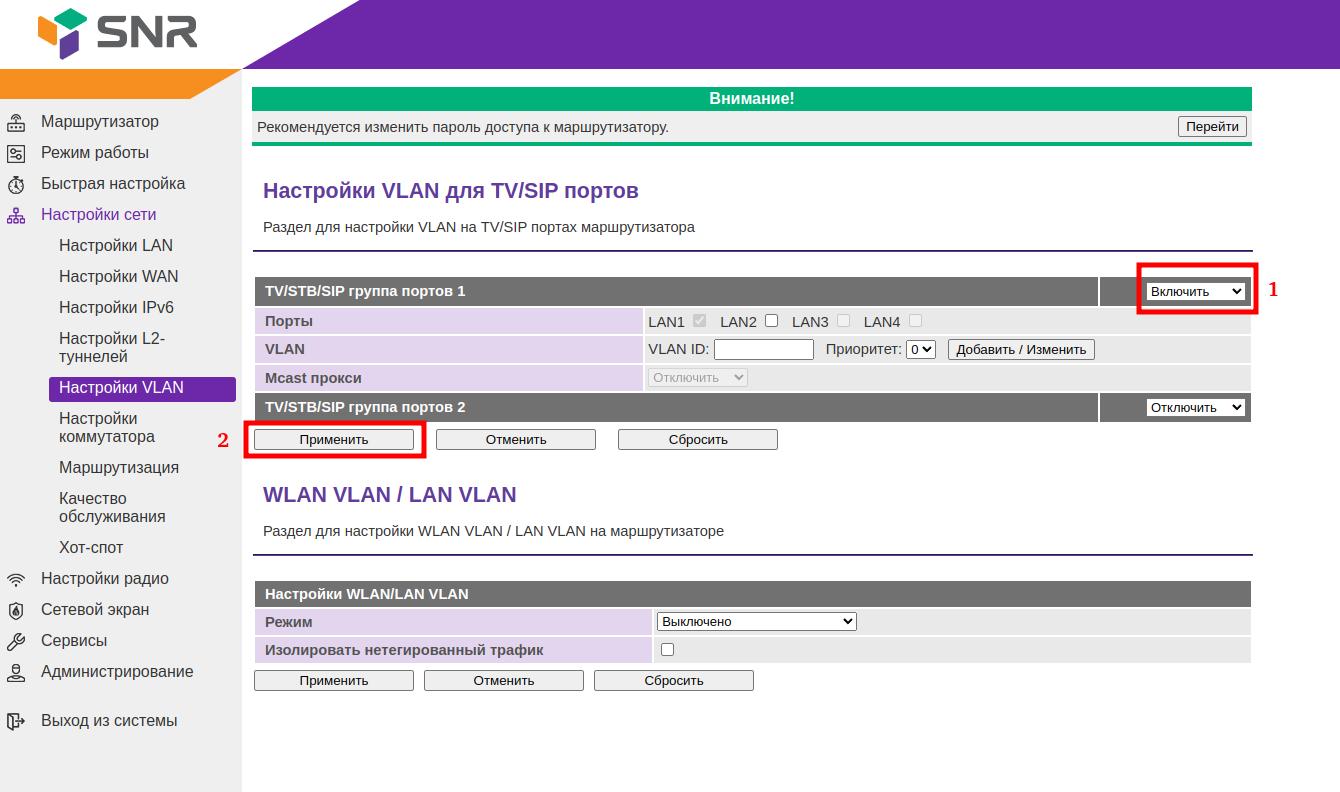Click the Wi-Fi icon beside Настройки радио
The width and height of the screenshot is (1340, 792).
point(16,580)
